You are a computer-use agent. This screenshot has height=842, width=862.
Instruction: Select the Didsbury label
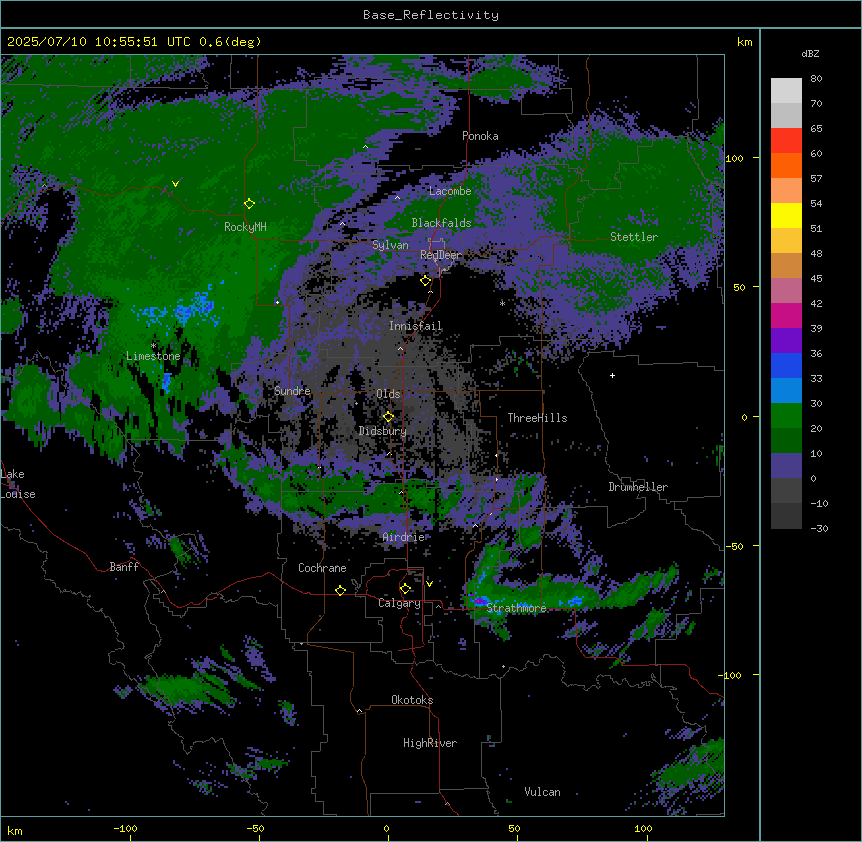(x=383, y=431)
